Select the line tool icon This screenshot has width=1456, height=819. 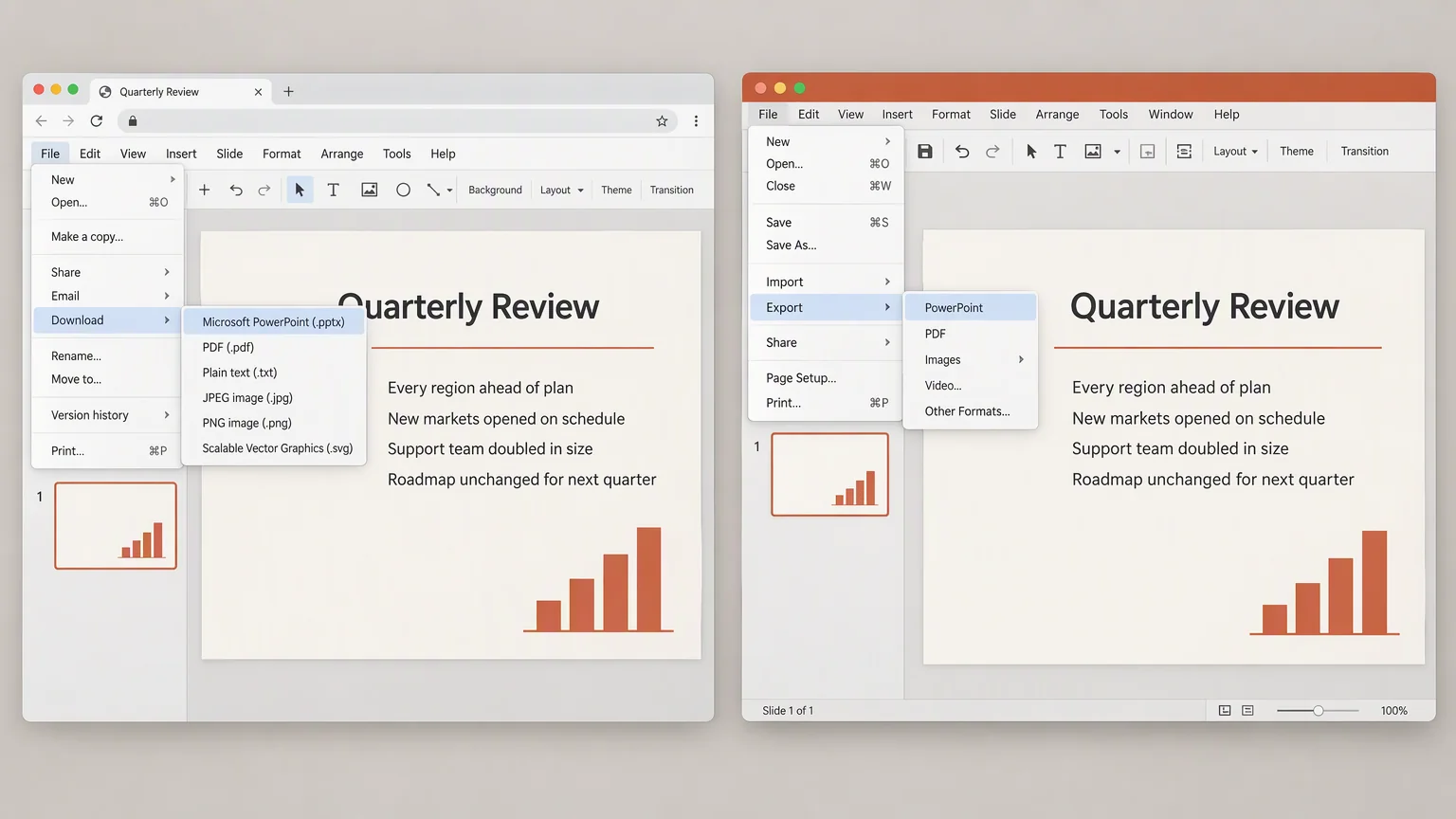coord(433,190)
